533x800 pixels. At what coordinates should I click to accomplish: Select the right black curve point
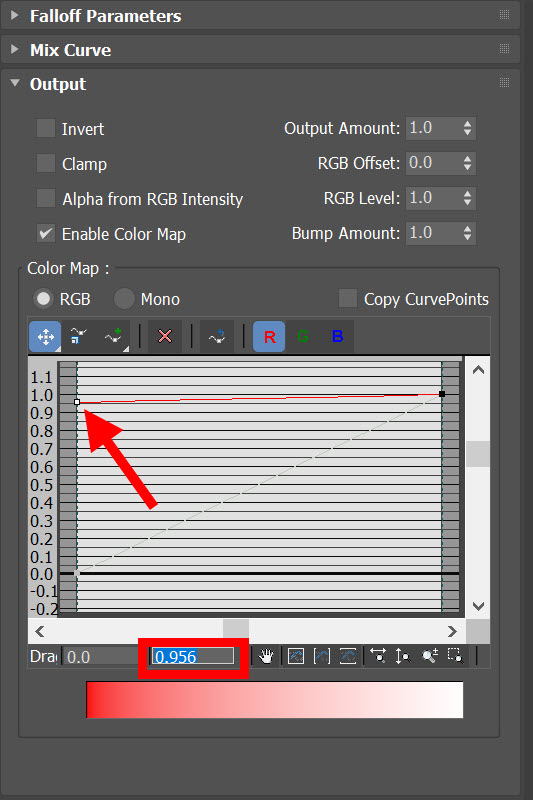442,394
